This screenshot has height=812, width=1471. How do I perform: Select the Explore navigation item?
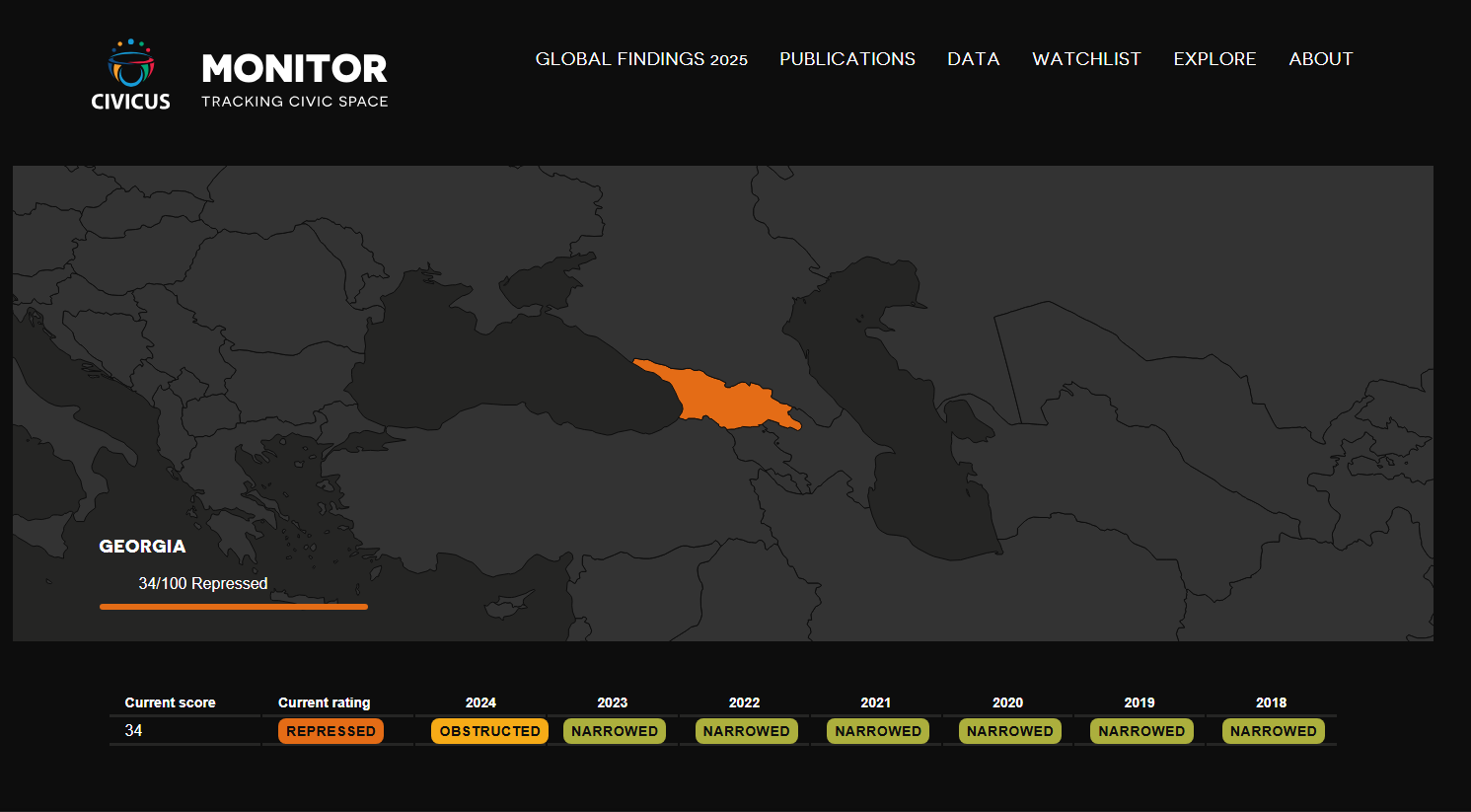[x=1214, y=59]
